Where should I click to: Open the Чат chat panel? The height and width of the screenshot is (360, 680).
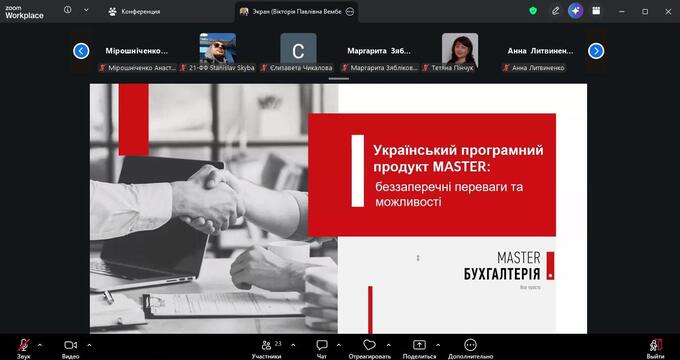(x=321, y=348)
